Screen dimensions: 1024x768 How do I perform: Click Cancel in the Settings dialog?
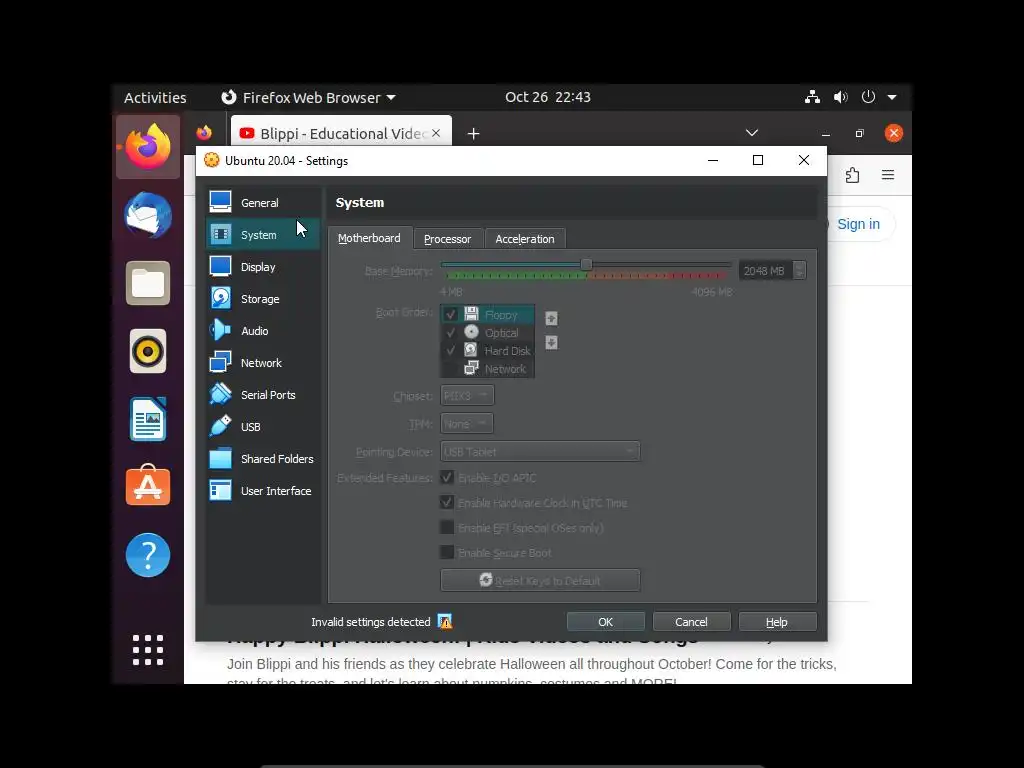tap(691, 622)
